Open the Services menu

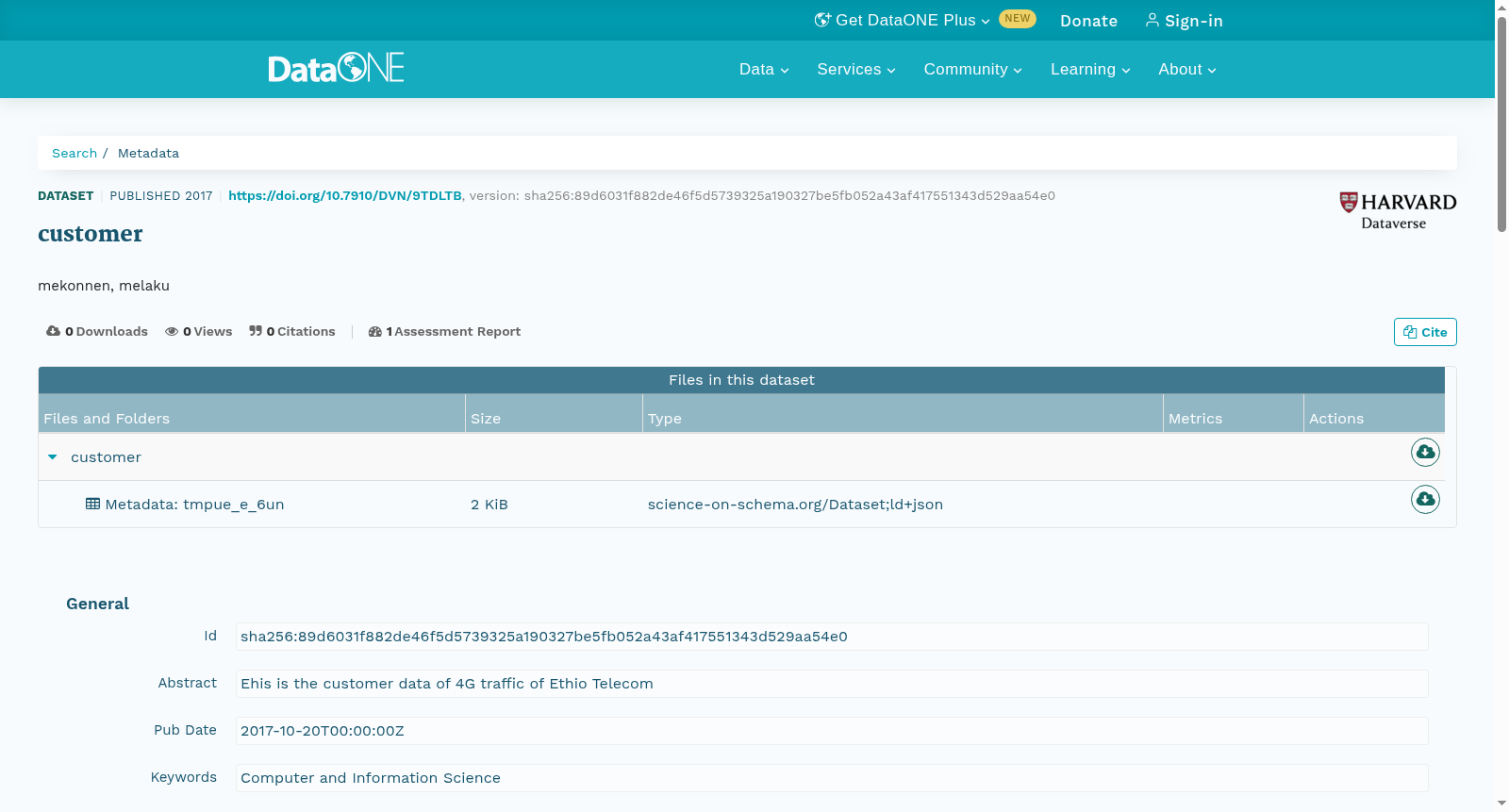pyautogui.click(x=856, y=70)
